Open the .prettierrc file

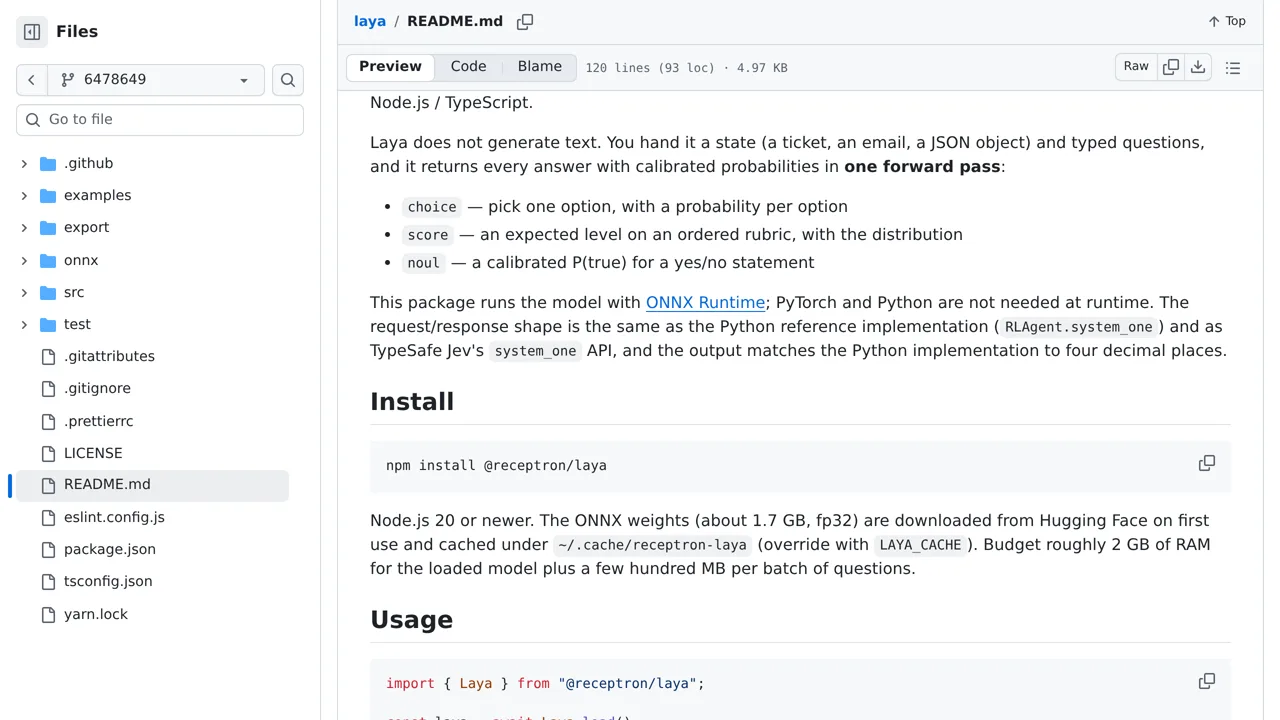[98, 422]
